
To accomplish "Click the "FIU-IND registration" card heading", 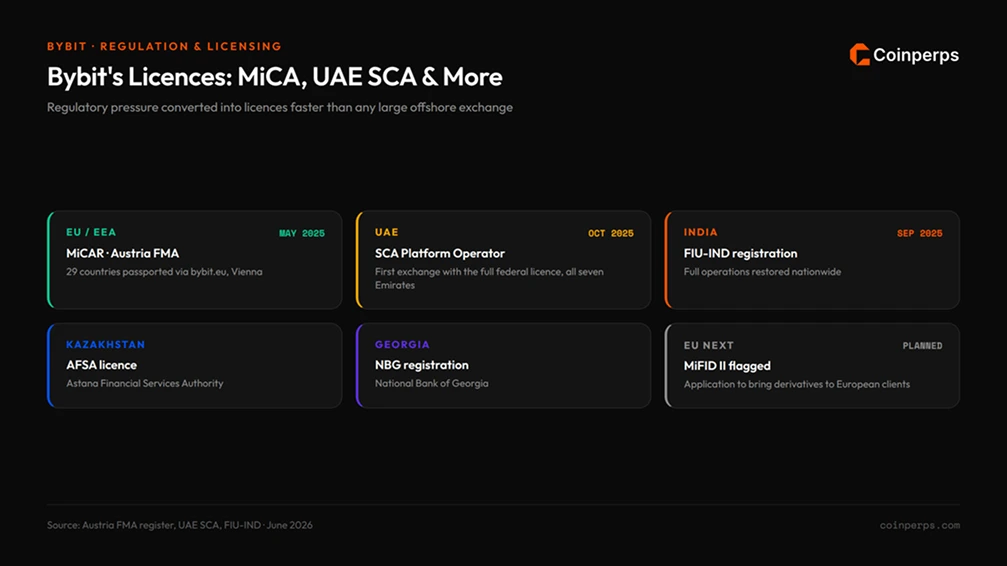I will 740,253.
